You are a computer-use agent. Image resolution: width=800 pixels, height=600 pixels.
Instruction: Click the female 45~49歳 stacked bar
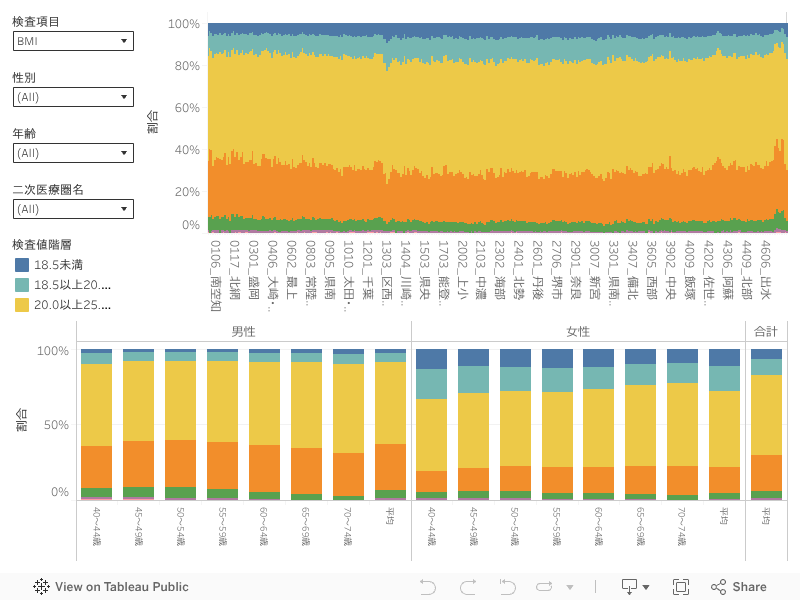click(x=473, y=424)
